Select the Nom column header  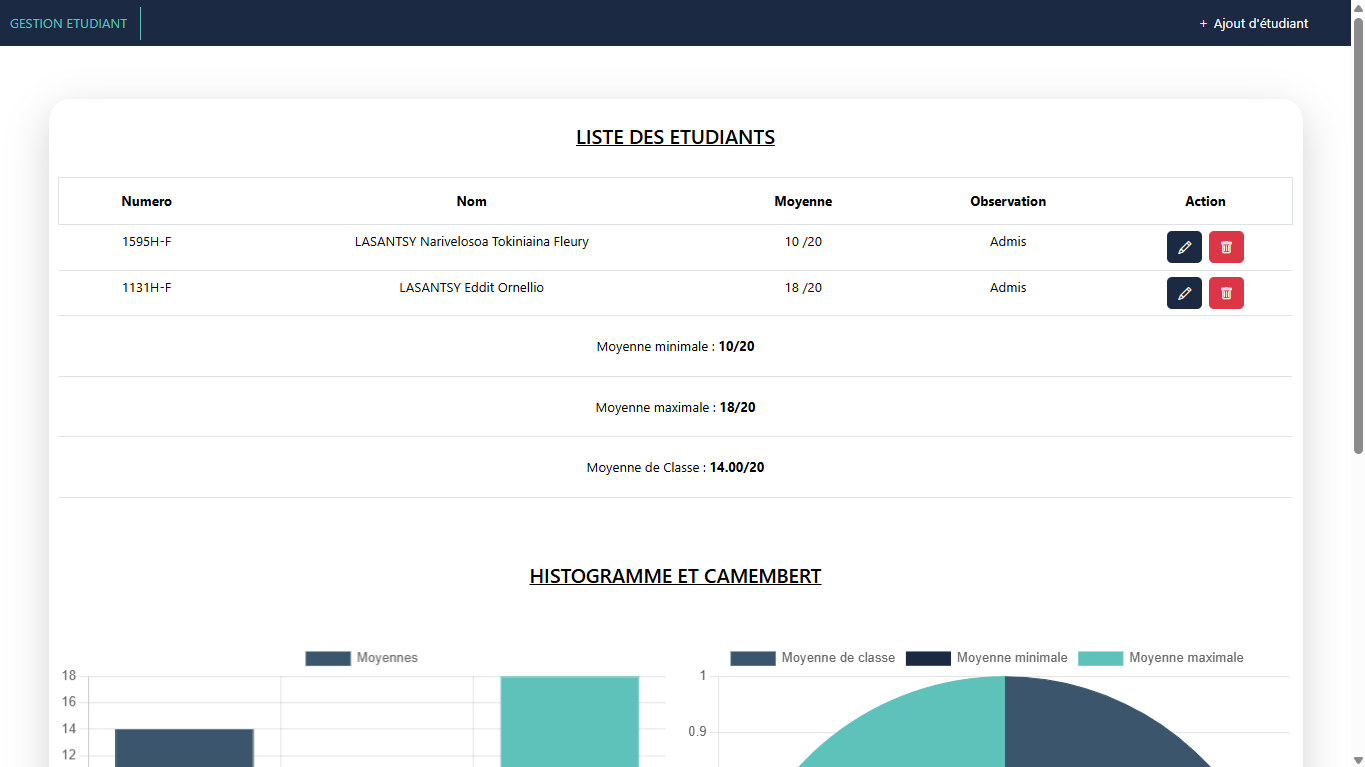[472, 201]
